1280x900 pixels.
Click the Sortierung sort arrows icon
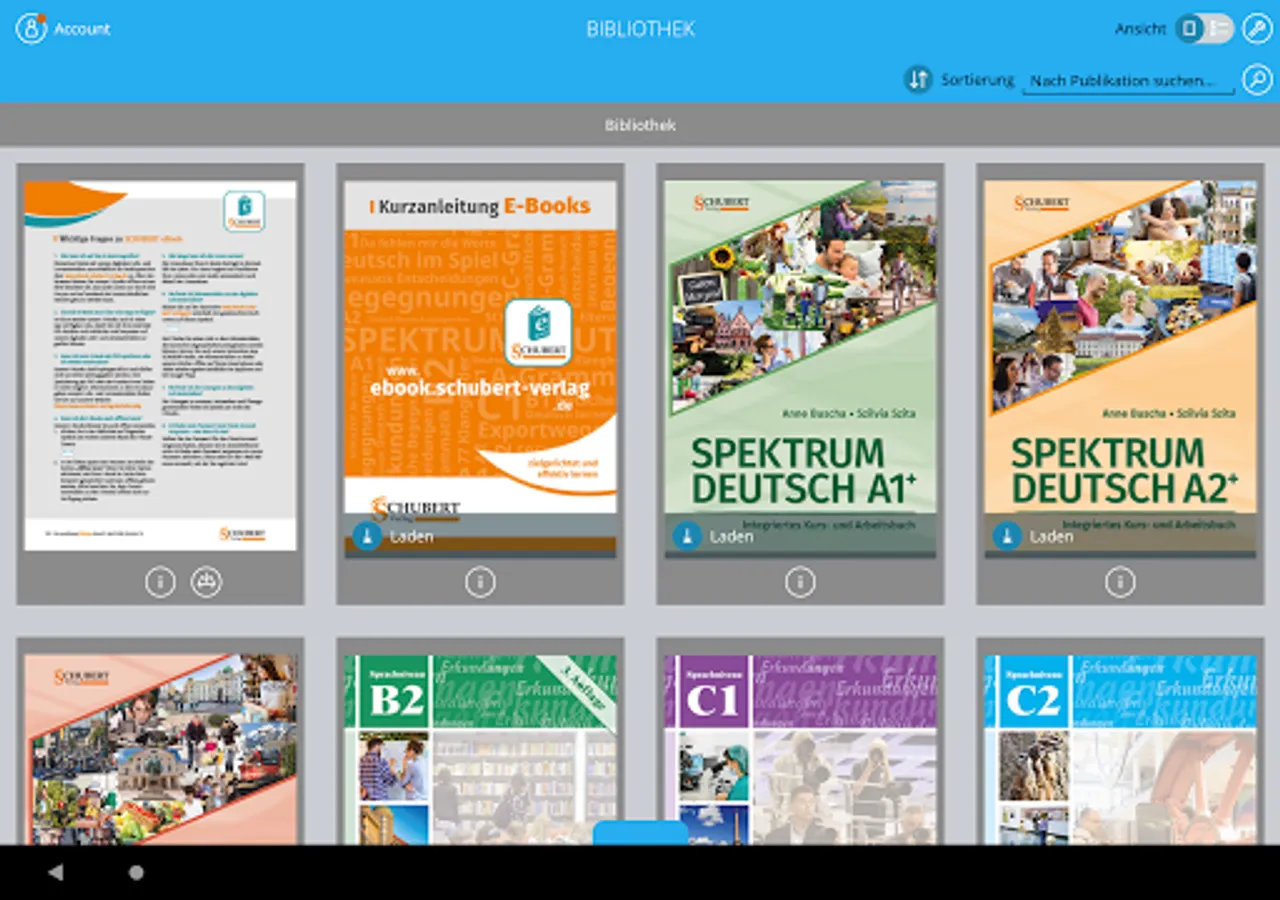pyautogui.click(x=918, y=79)
